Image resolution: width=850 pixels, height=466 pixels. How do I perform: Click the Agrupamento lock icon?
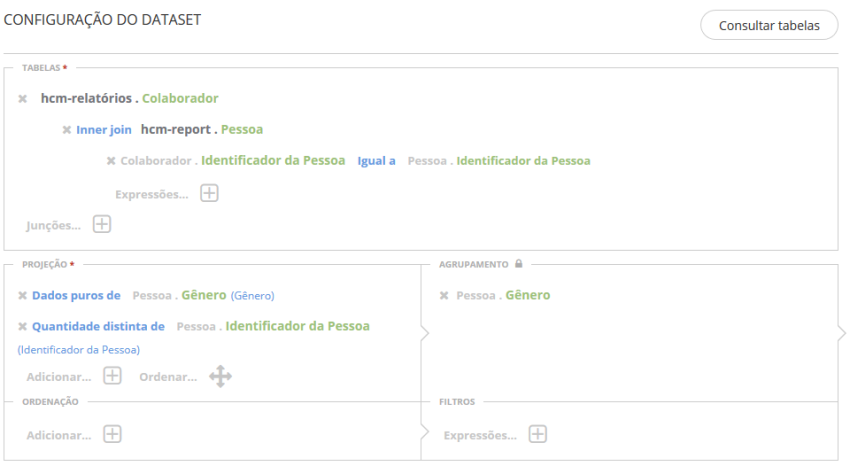(x=518, y=264)
